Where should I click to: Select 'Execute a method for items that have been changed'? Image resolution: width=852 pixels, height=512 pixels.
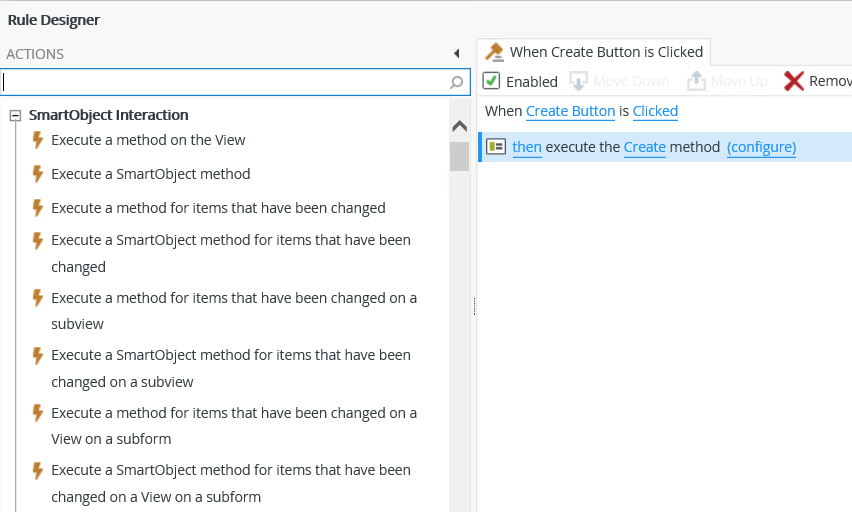(x=218, y=208)
